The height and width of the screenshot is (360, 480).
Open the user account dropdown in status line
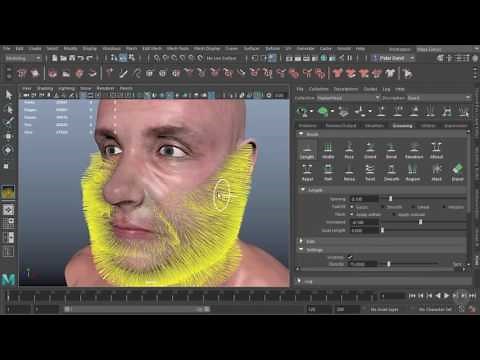394,58
